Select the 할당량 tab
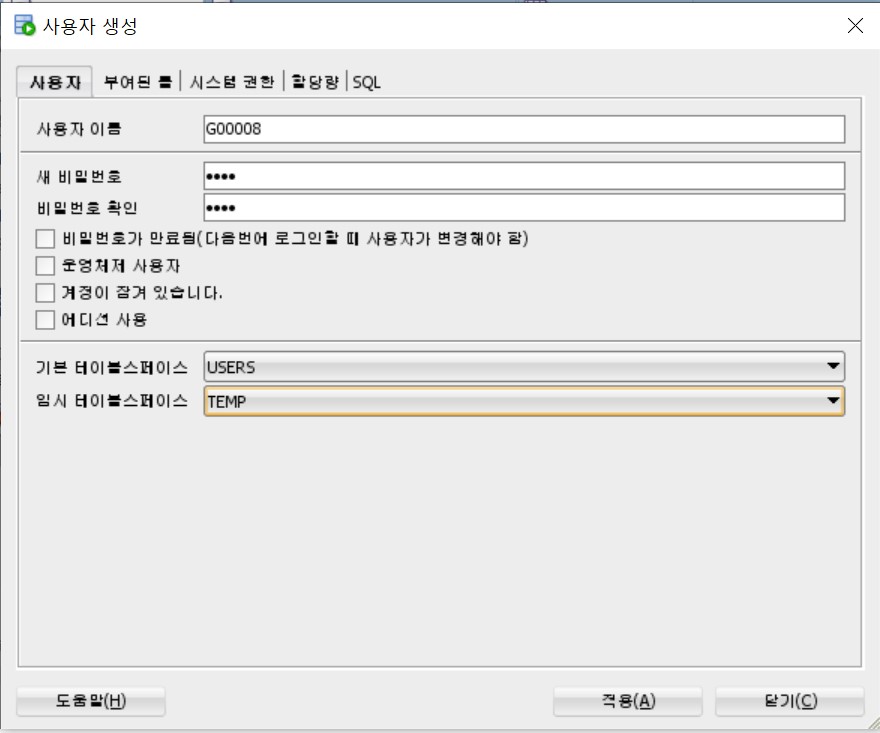The image size is (880, 733). pyautogui.click(x=316, y=82)
